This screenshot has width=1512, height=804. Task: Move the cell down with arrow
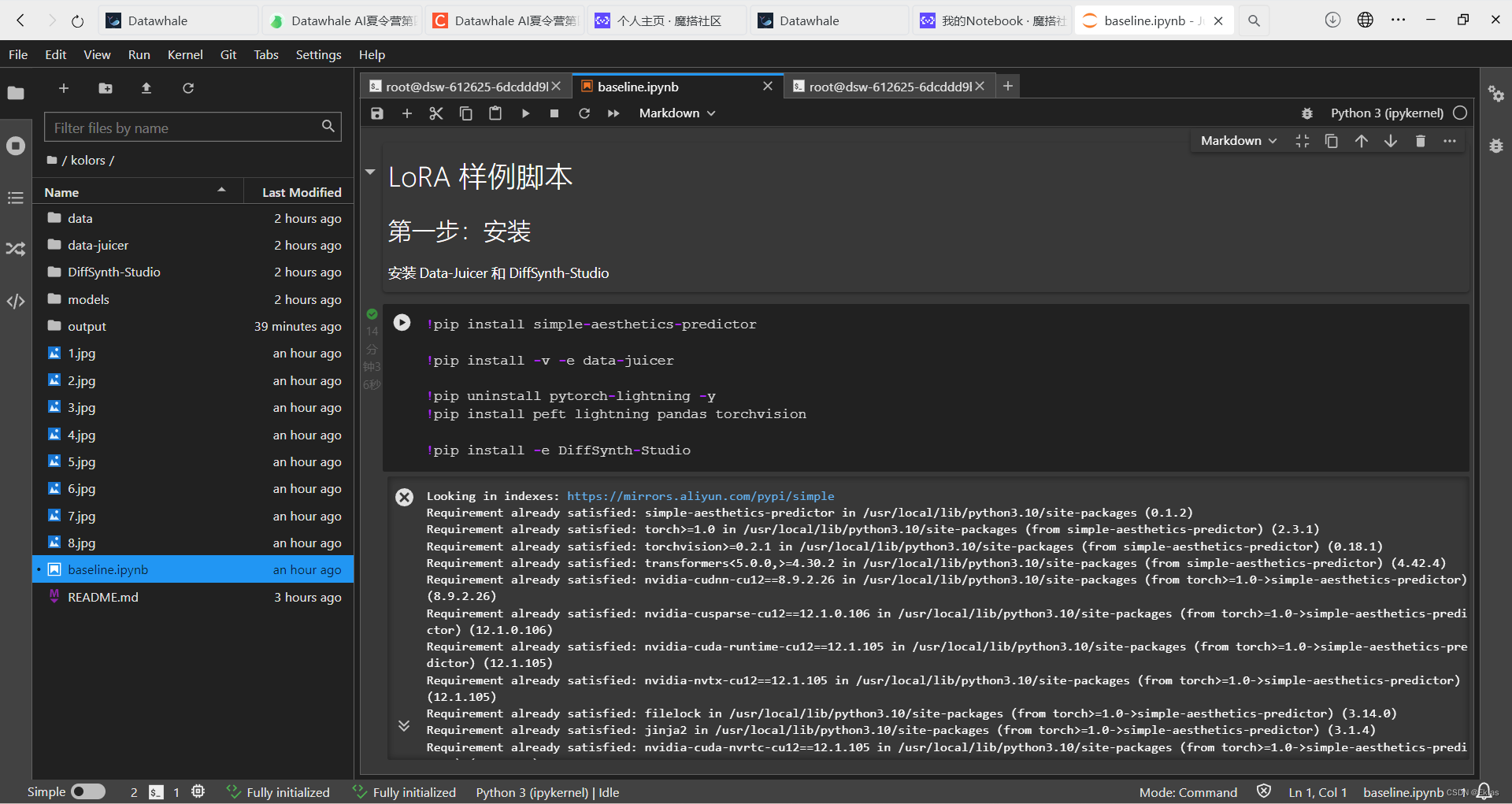pos(1391,141)
